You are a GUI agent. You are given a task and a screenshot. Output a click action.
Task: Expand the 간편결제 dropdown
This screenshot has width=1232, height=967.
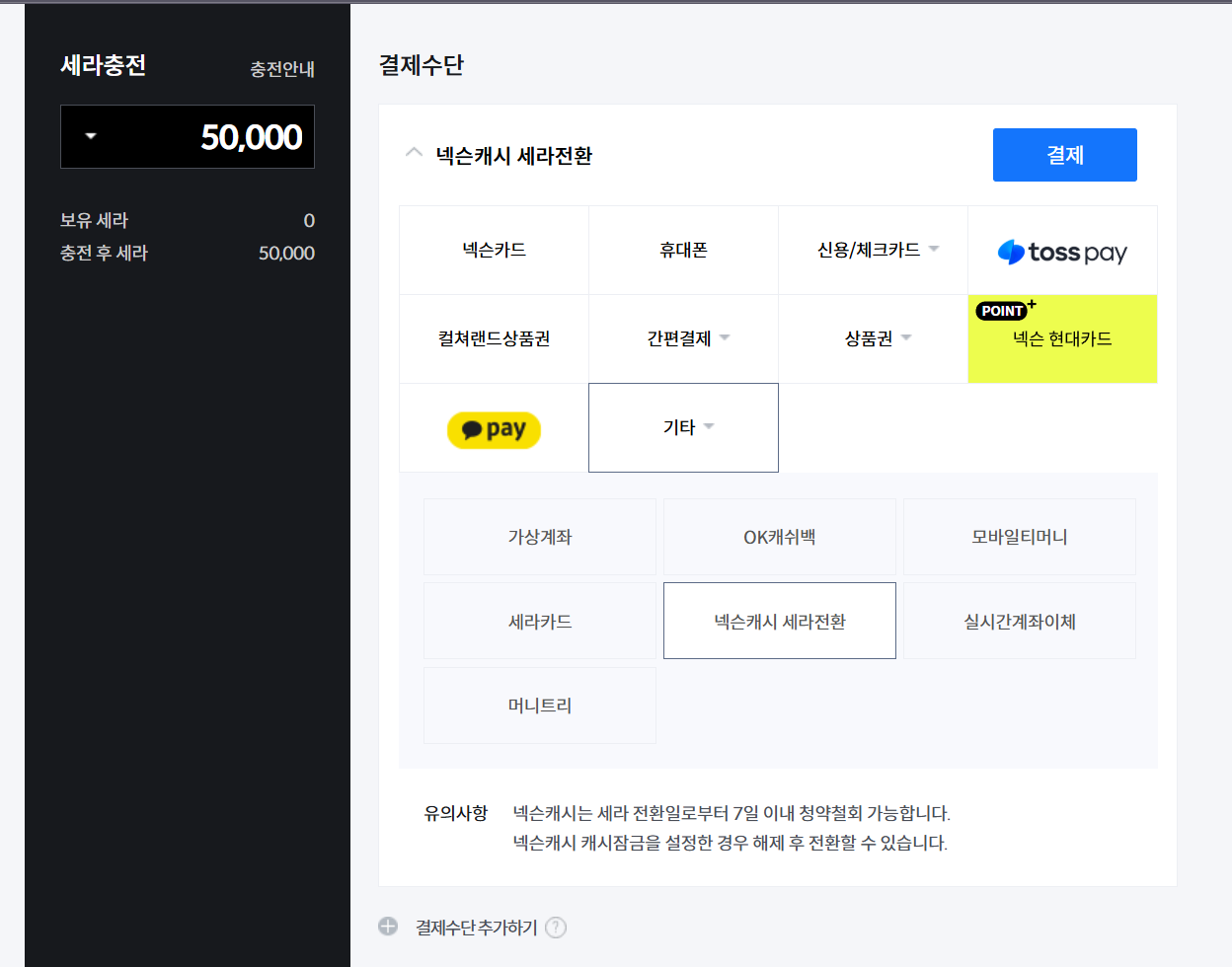point(683,339)
